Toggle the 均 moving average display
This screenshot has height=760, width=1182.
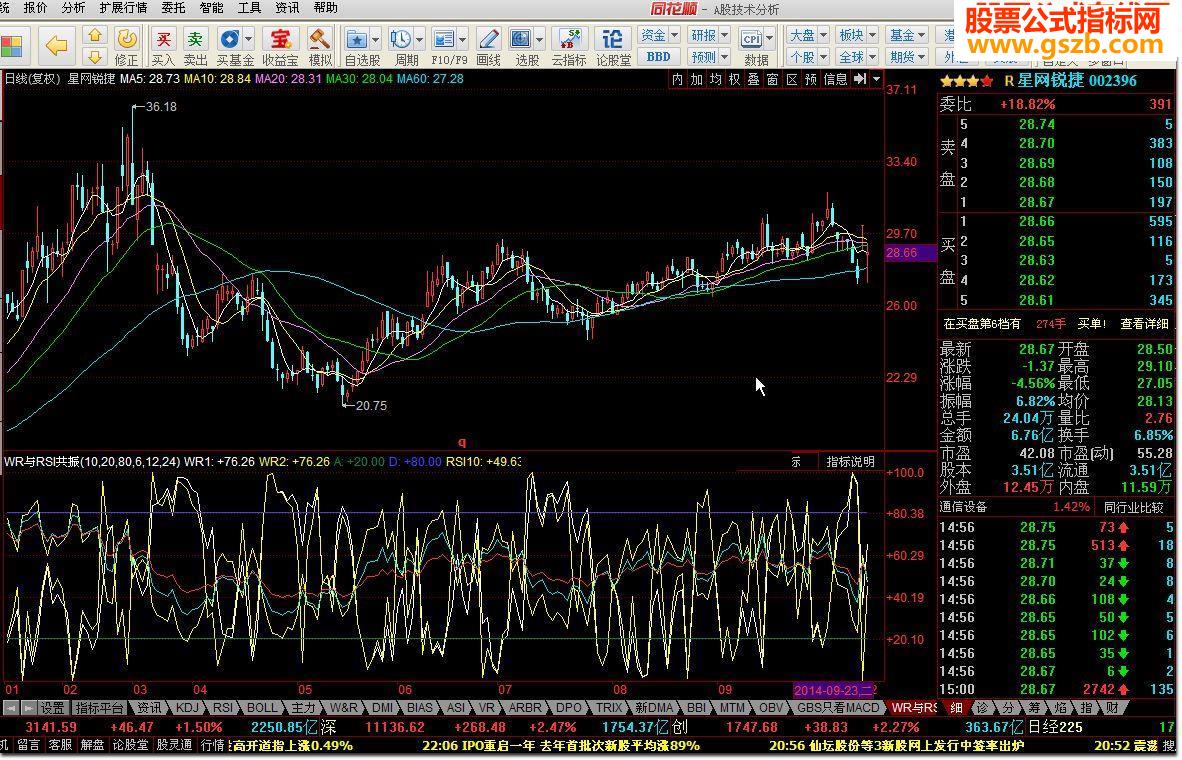coord(715,79)
